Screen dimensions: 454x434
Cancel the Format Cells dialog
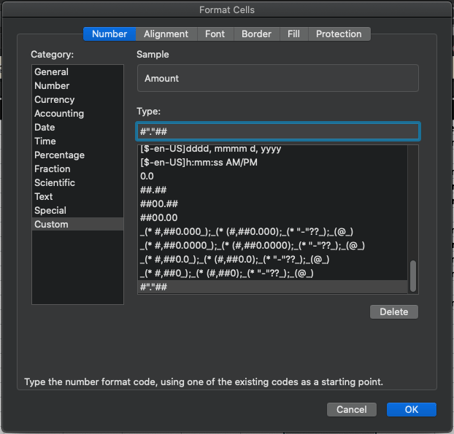(x=352, y=409)
